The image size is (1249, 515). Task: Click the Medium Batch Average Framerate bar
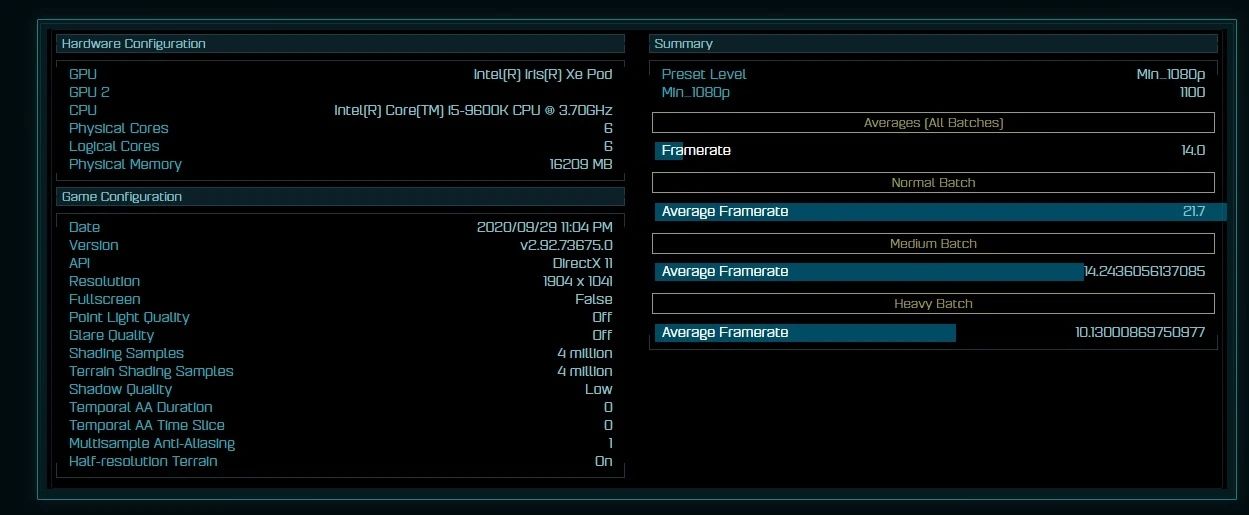[869, 272]
